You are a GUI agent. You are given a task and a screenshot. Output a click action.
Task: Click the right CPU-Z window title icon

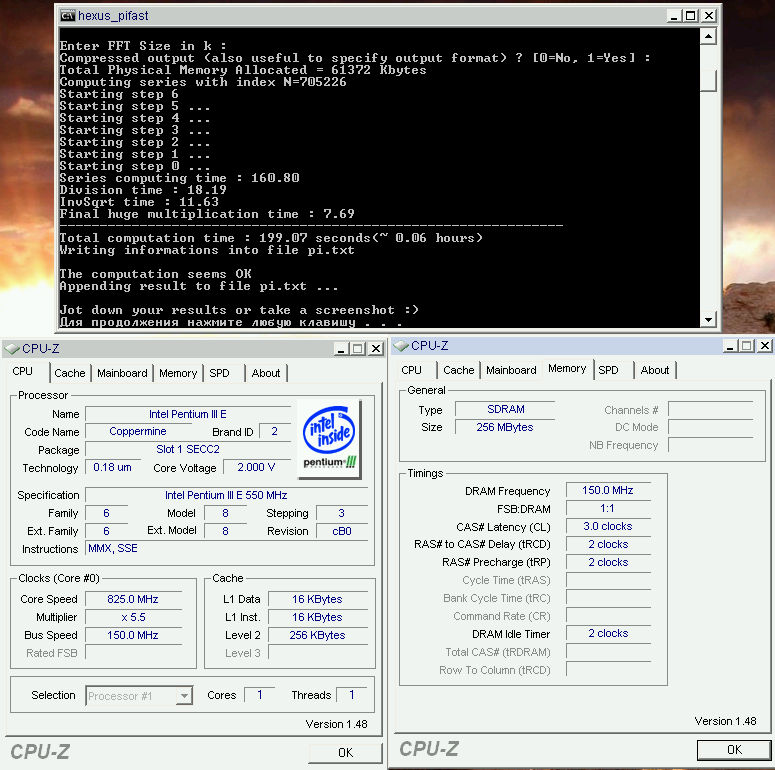pyautogui.click(x=401, y=345)
